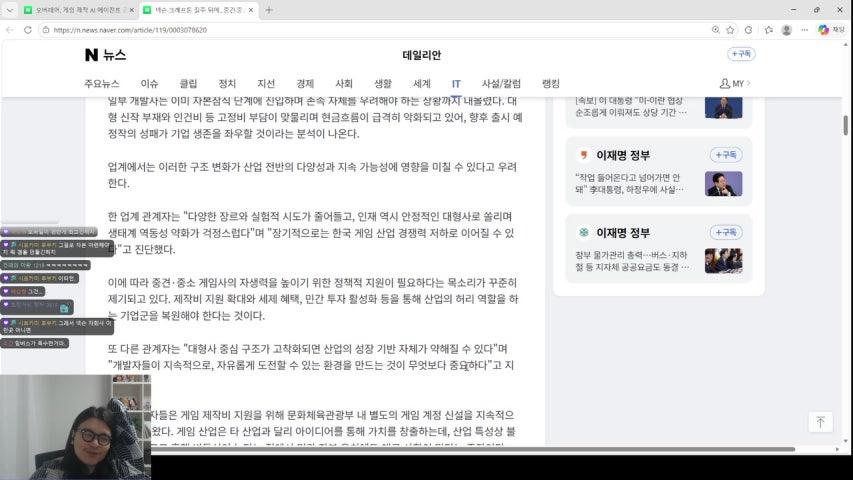Click the scroll-down arrow of the scrollbar
Viewport: 853px width, 480px height.
tap(845, 441)
